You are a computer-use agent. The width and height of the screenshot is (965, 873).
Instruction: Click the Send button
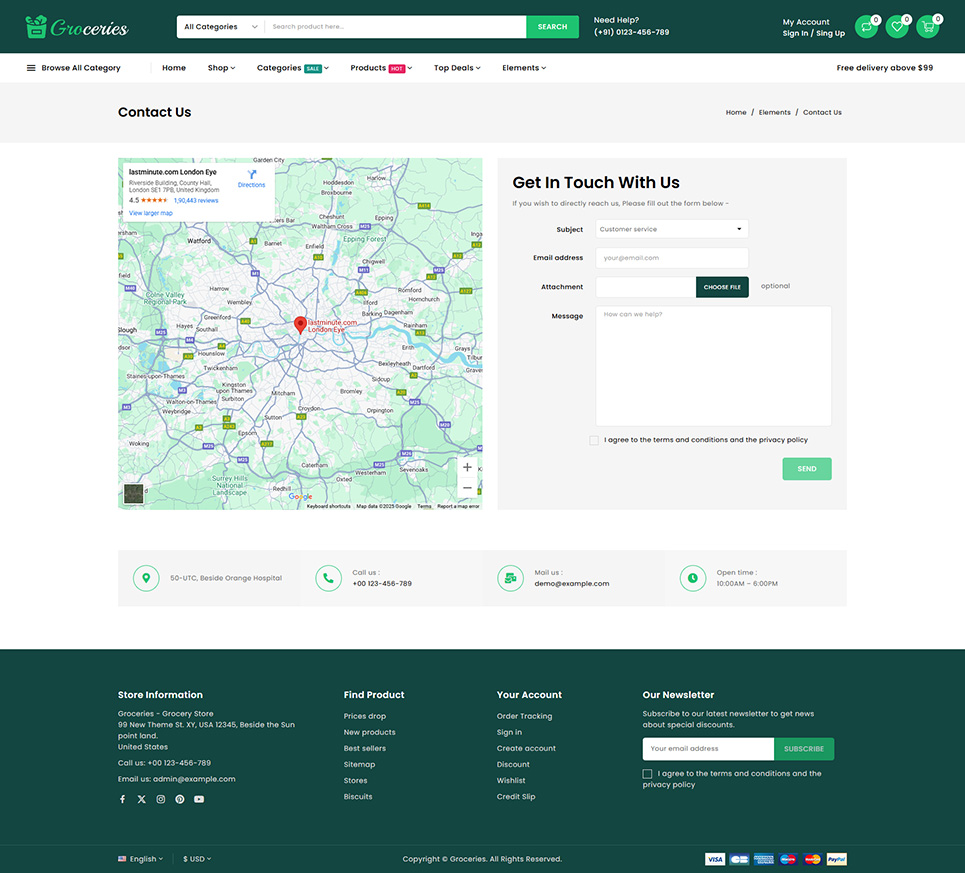[806, 469]
